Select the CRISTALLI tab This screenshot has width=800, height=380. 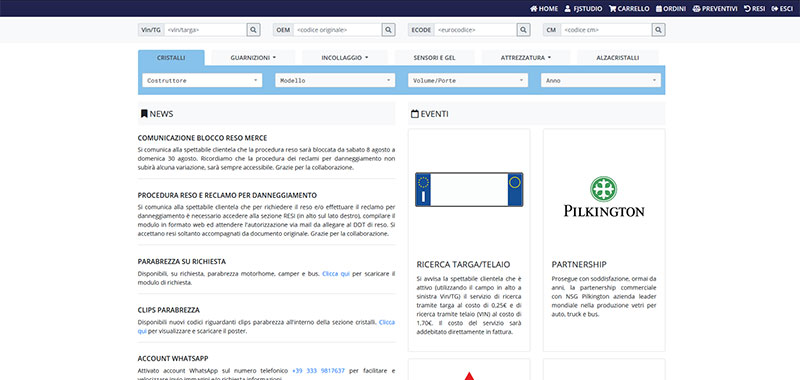point(171,58)
